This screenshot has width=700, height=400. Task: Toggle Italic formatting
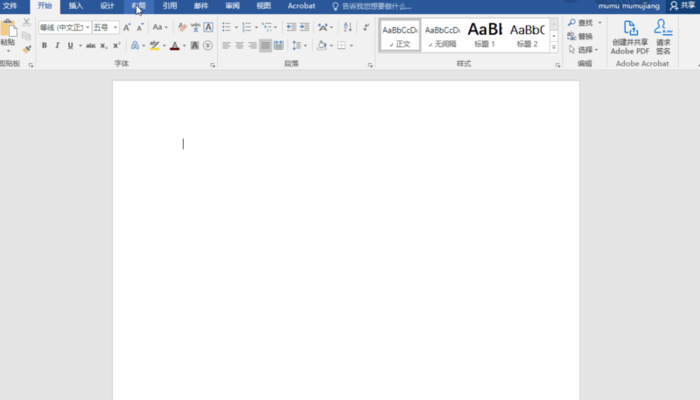click(x=57, y=45)
